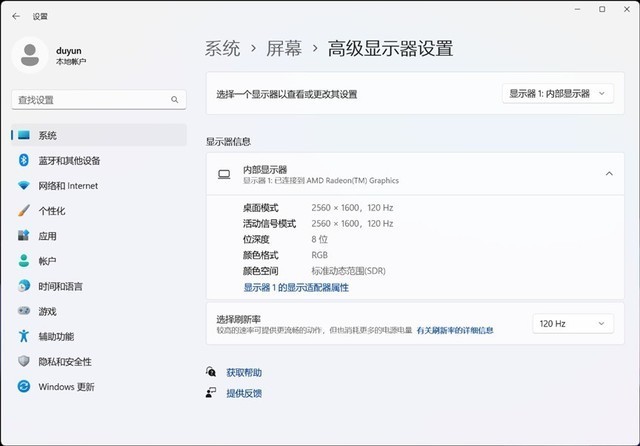Image resolution: width=640 pixels, height=446 pixels.
Task: Open the duyun account avatar
Action: pos(30,55)
